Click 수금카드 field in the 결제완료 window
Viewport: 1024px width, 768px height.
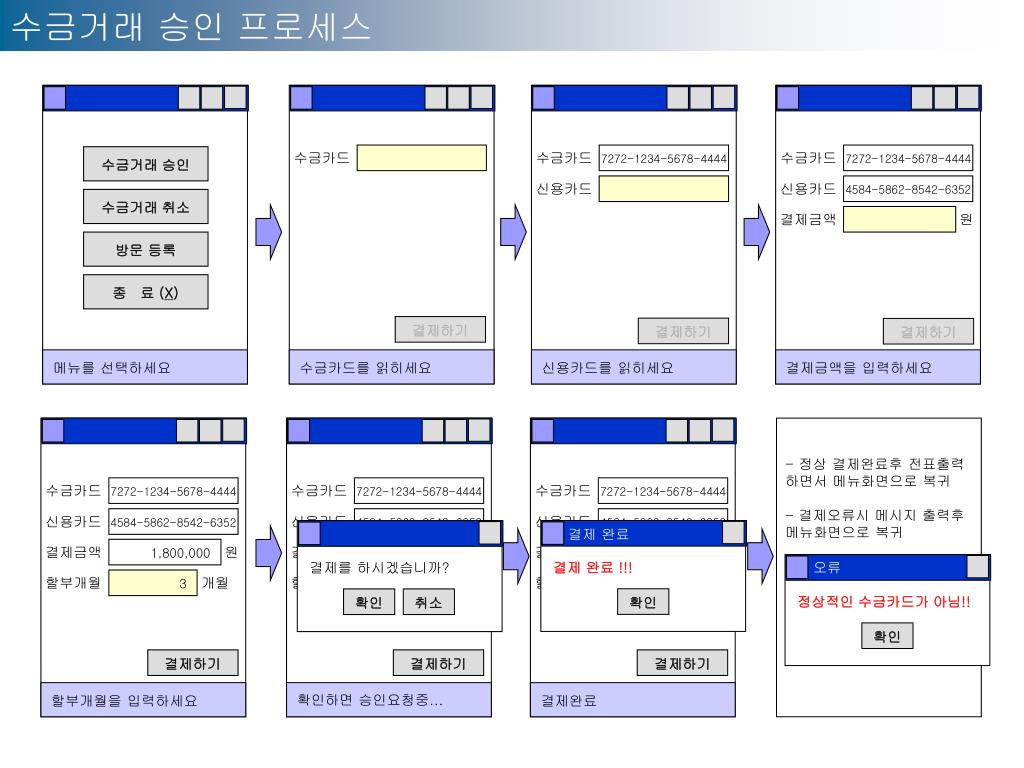pos(663,491)
